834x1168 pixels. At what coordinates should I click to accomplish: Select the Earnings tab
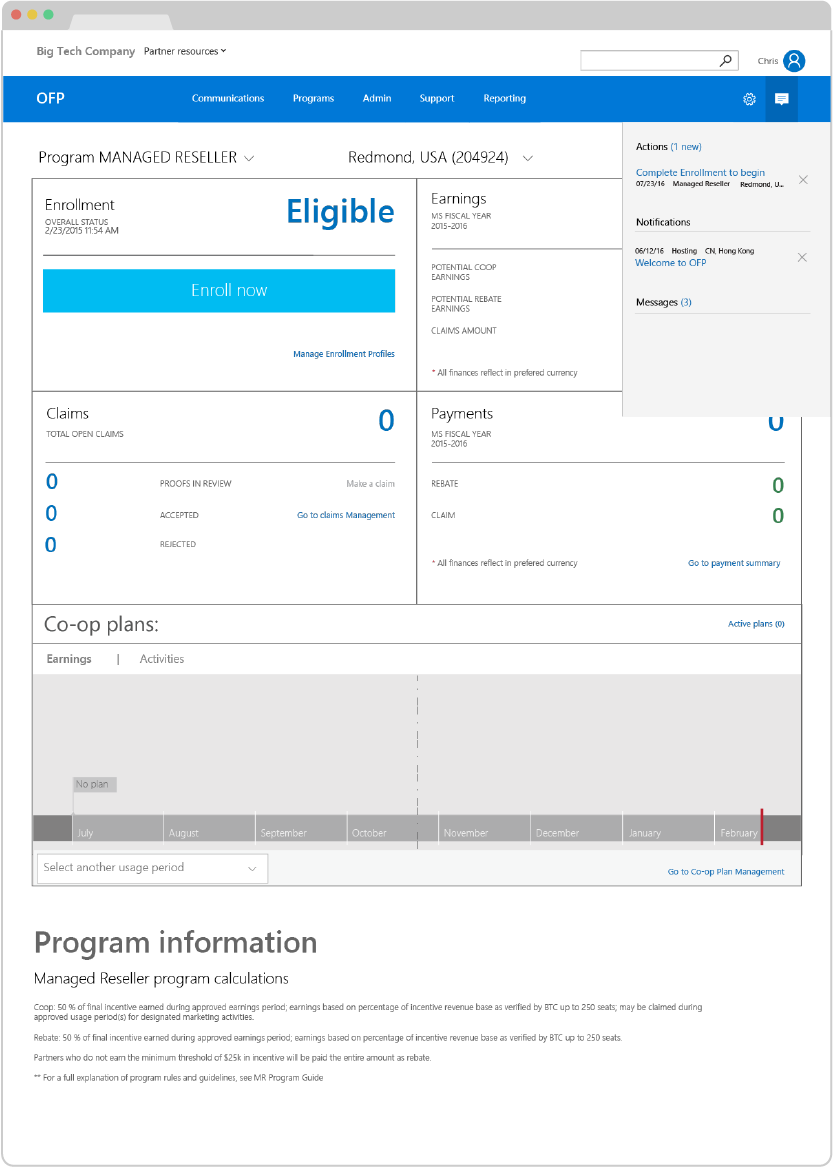pos(68,659)
